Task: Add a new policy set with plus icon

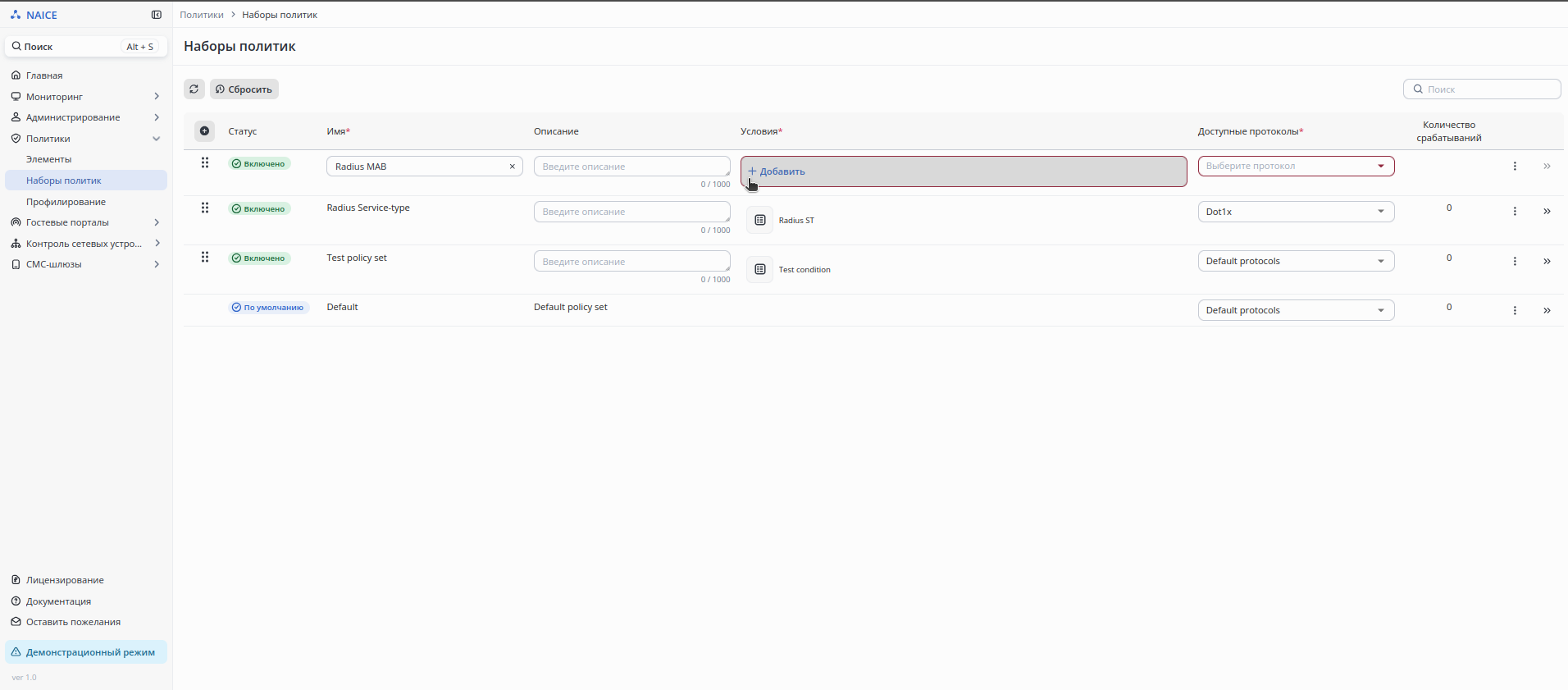Action: (205, 131)
